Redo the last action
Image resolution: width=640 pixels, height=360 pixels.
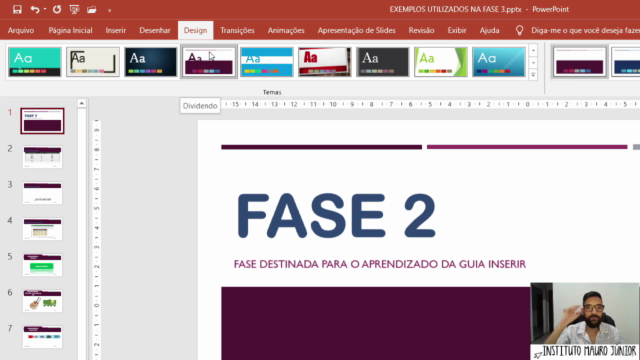57,9
